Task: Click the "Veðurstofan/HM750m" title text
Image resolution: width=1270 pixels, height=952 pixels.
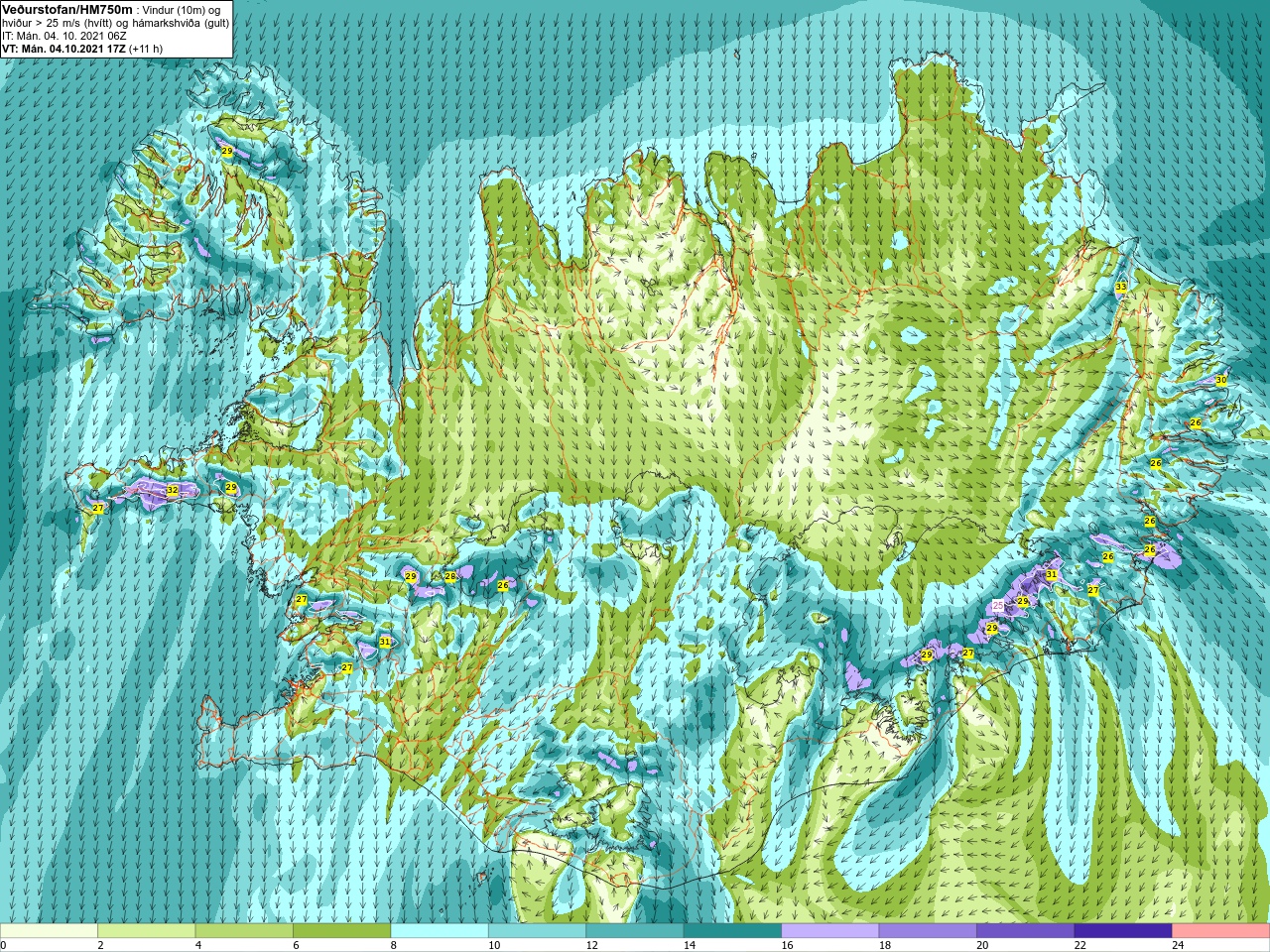Action: pos(67,9)
